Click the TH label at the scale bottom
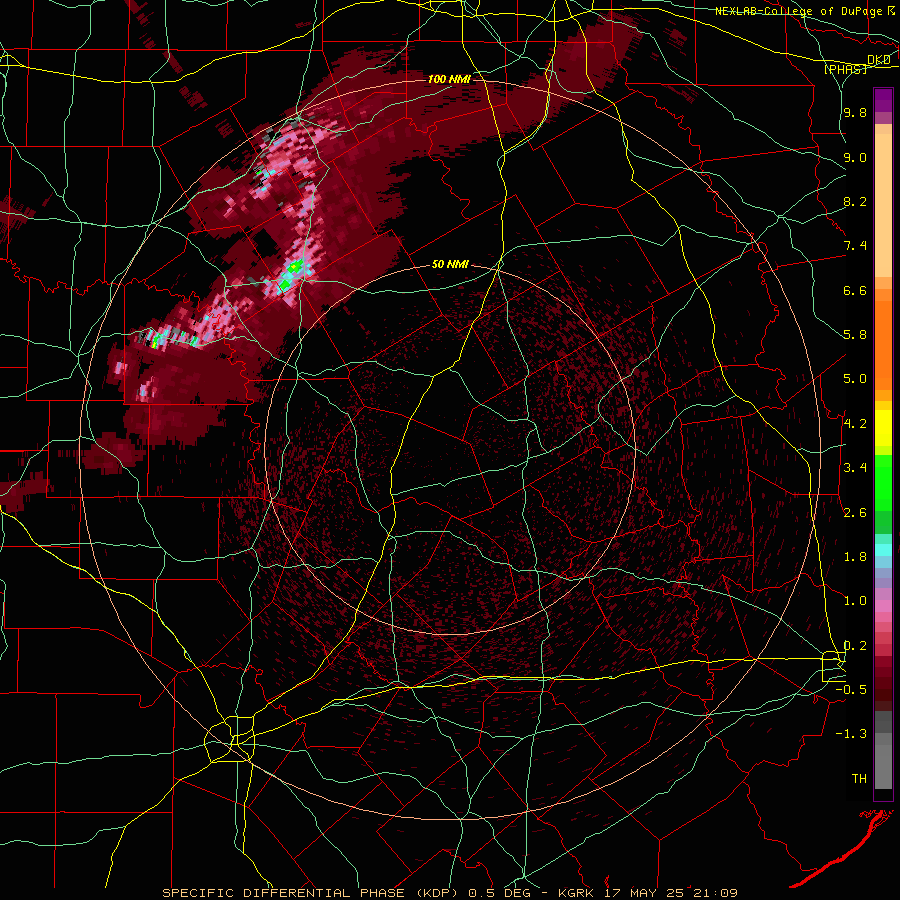The height and width of the screenshot is (900, 900). coord(859,779)
